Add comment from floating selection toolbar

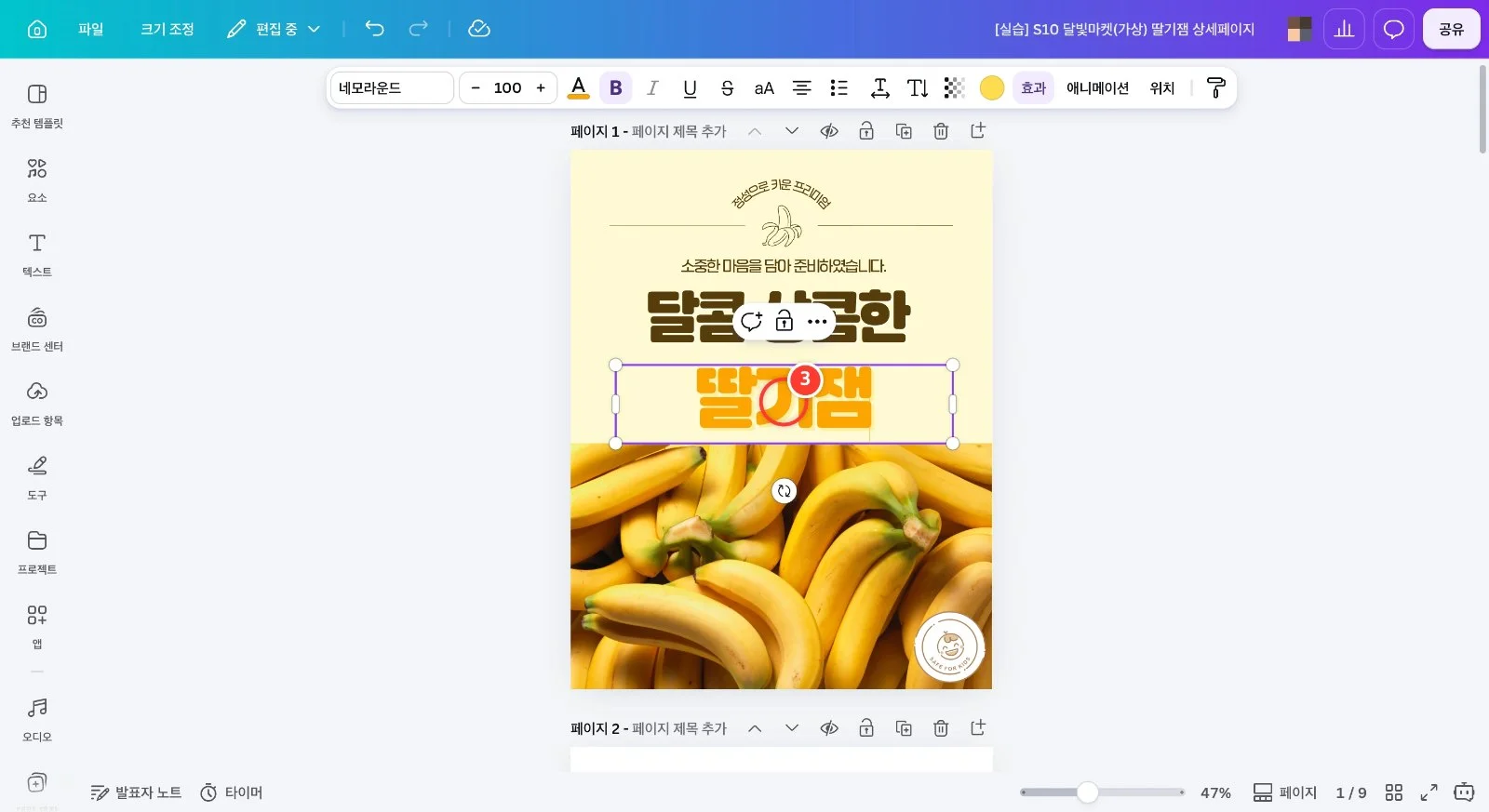tap(751, 322)
